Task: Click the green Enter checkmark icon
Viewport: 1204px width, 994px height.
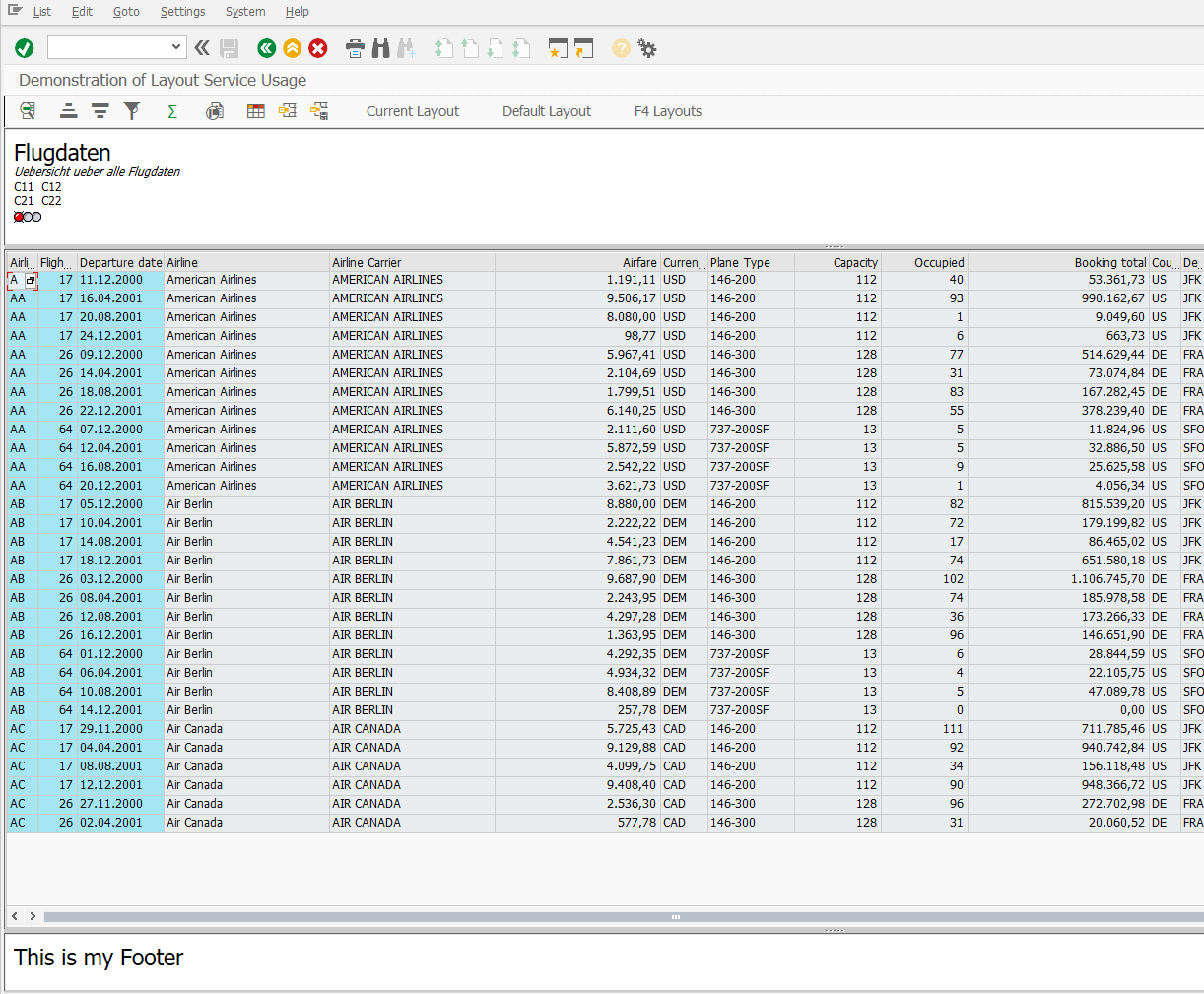Action: 25,48
